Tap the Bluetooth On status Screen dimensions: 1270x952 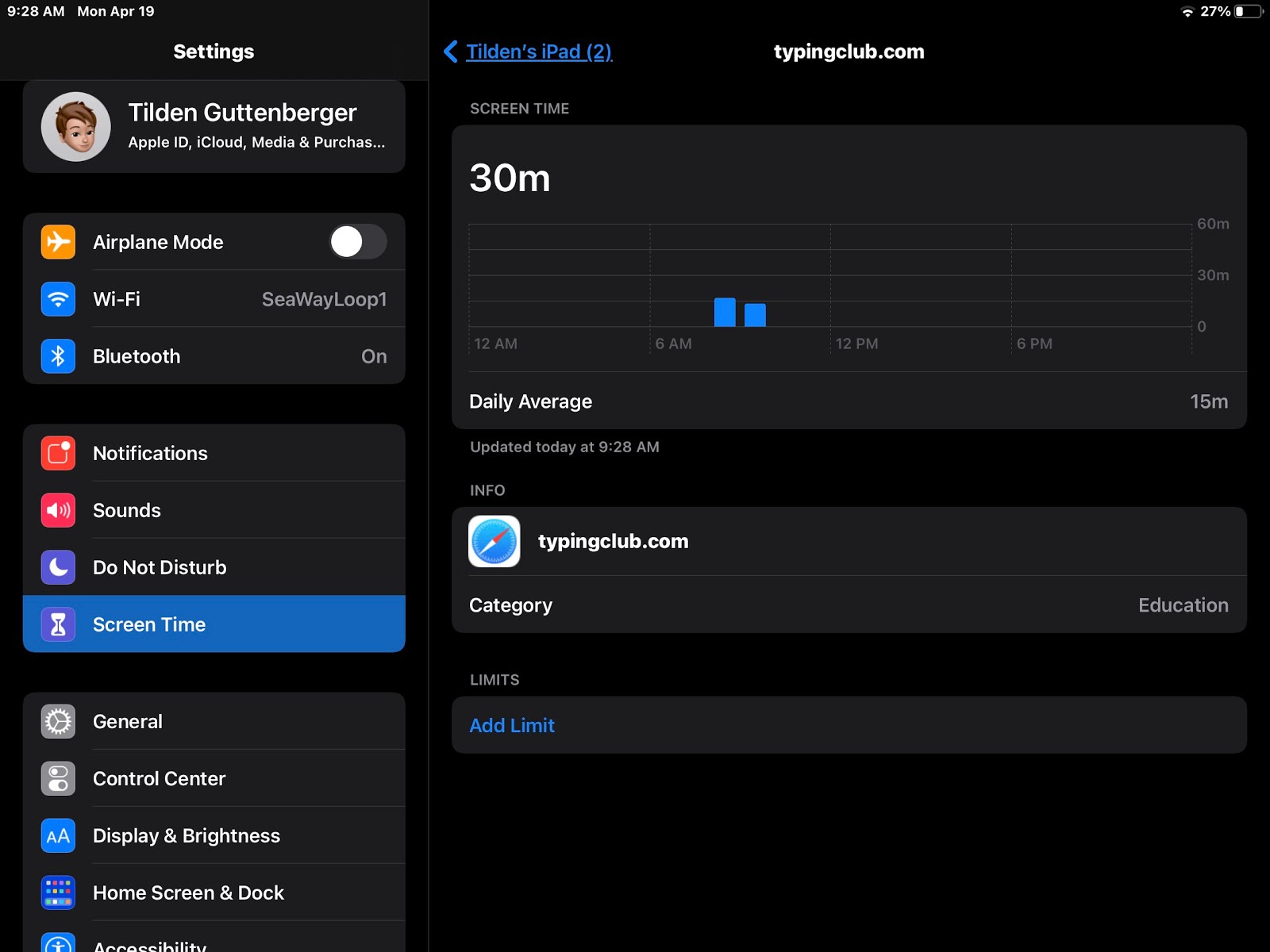374,356
